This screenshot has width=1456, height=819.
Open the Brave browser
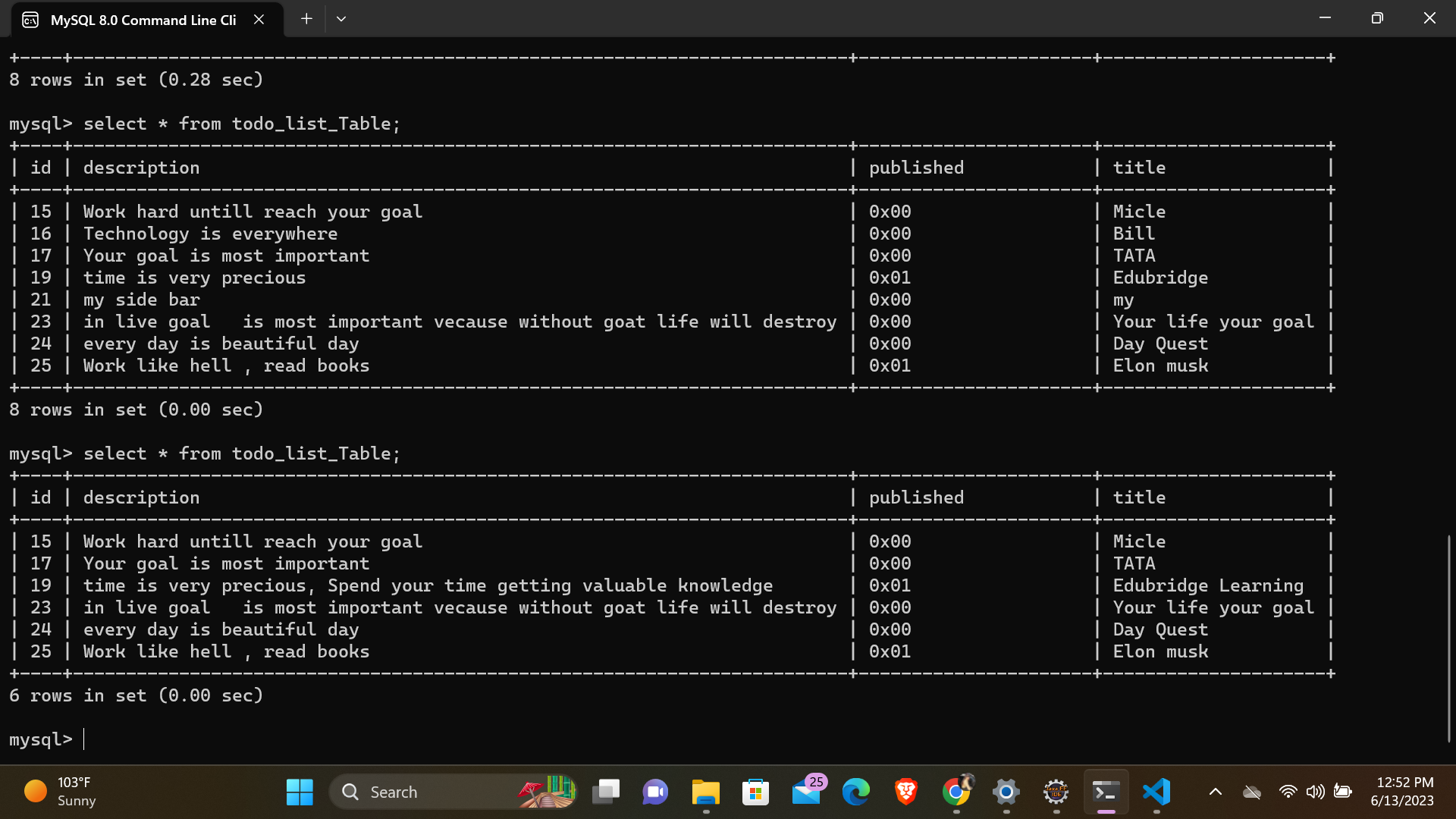(x=905, y=792)
